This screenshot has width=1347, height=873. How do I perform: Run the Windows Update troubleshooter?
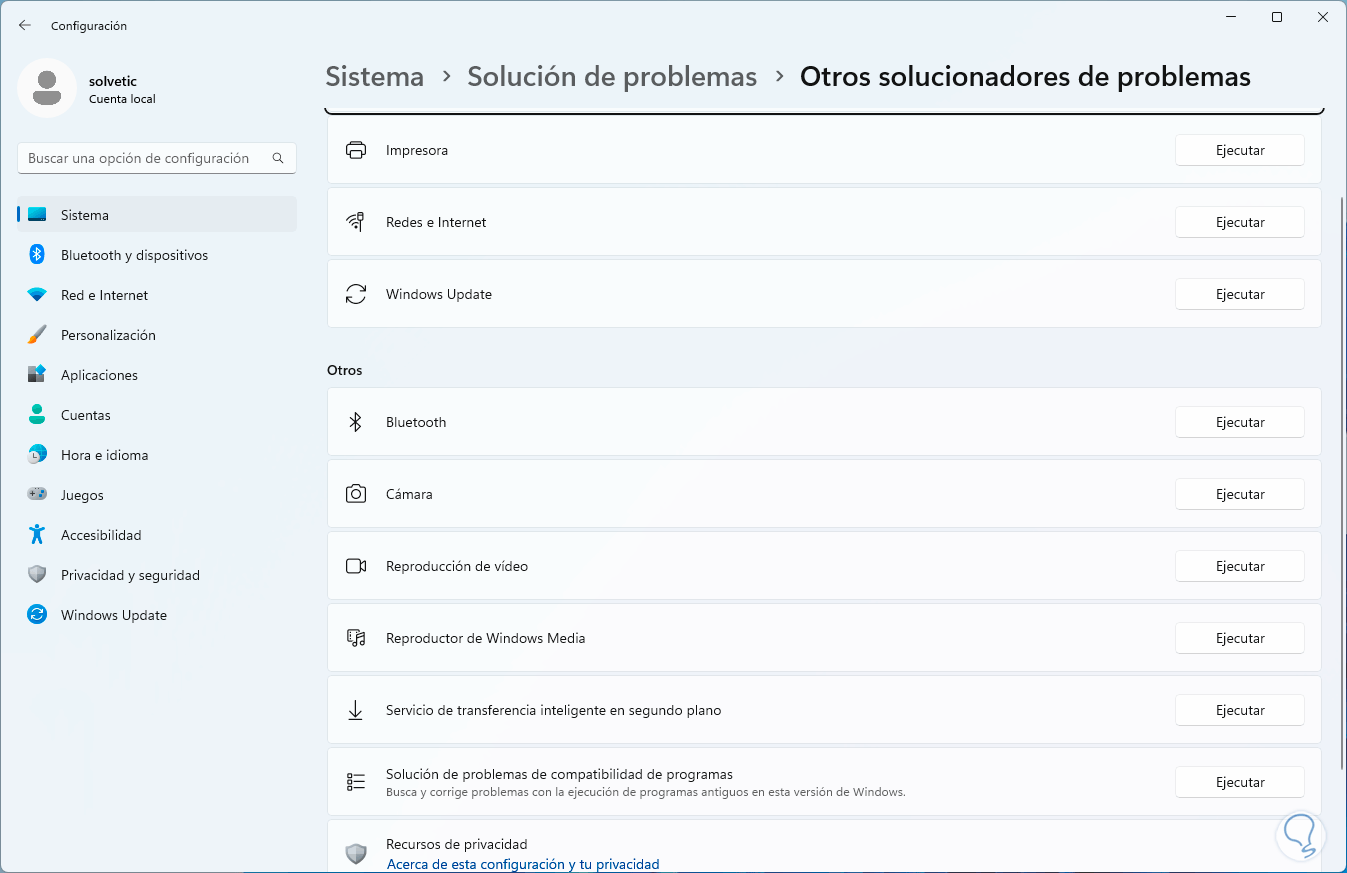coord(1240,294)
